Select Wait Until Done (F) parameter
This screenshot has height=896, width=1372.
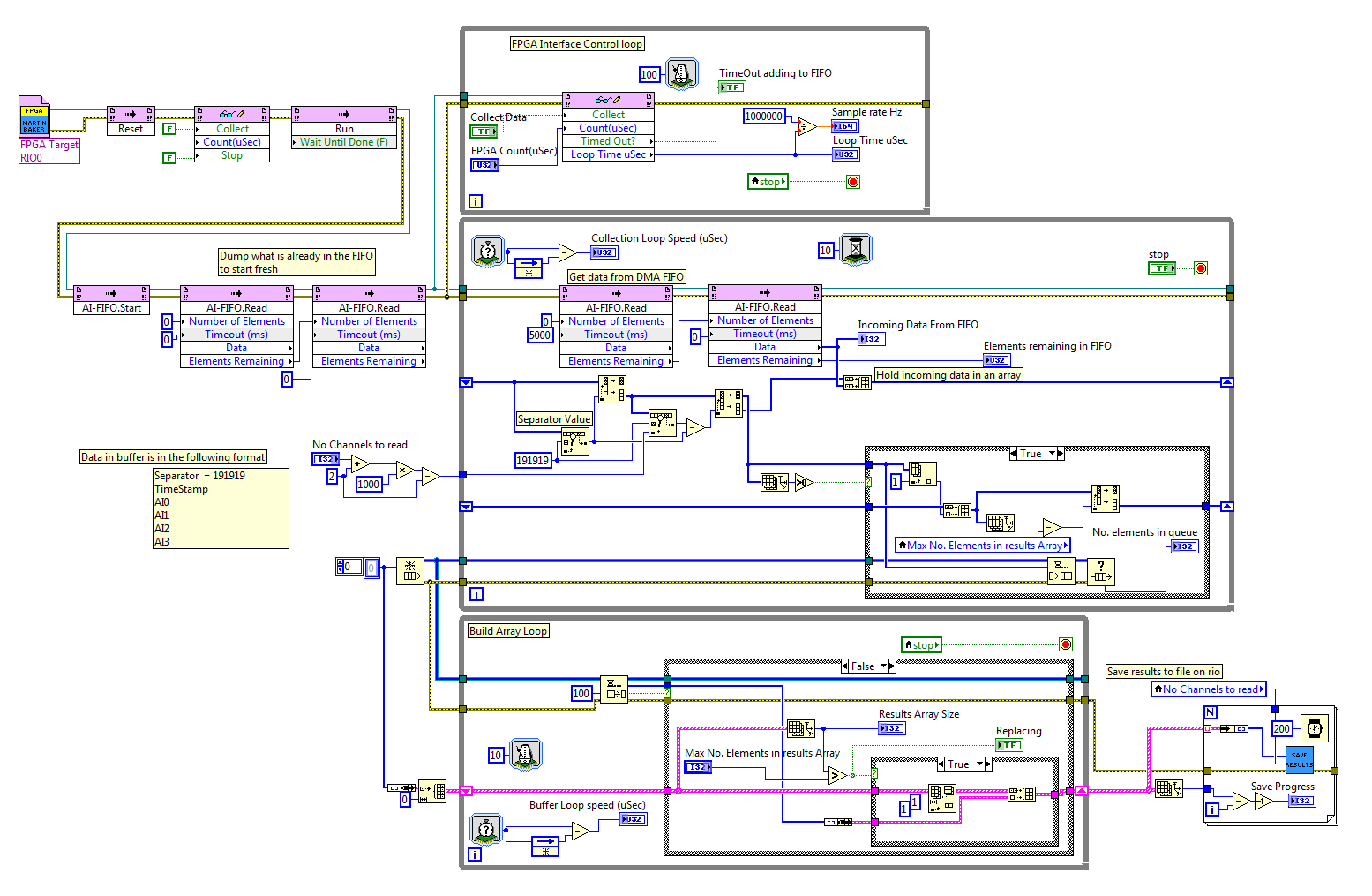point(344,142)
